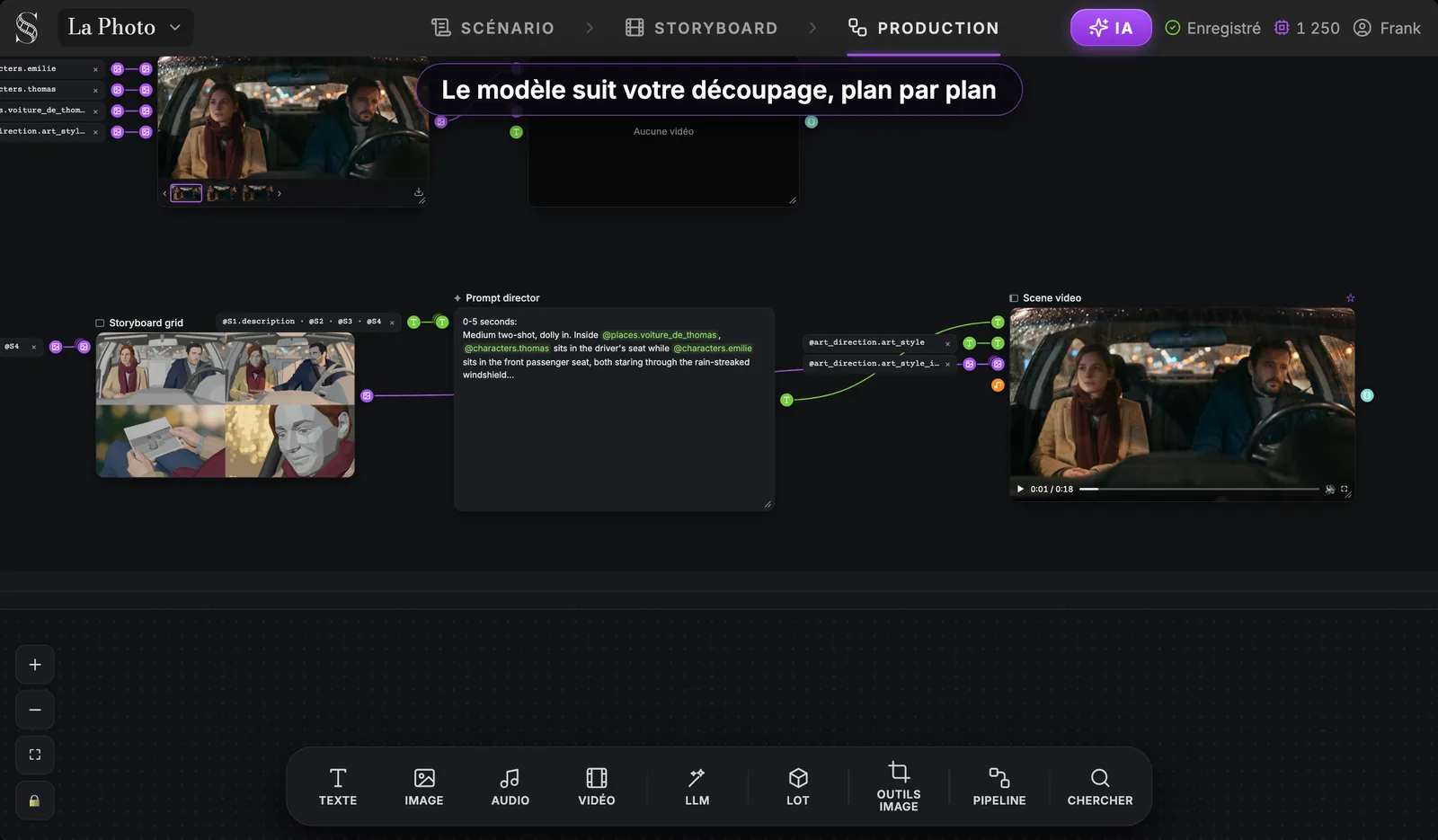The width and height of the screenshot is (1438, 840).
Task: Show previous image in top image node
Action: tap(164, 193)
